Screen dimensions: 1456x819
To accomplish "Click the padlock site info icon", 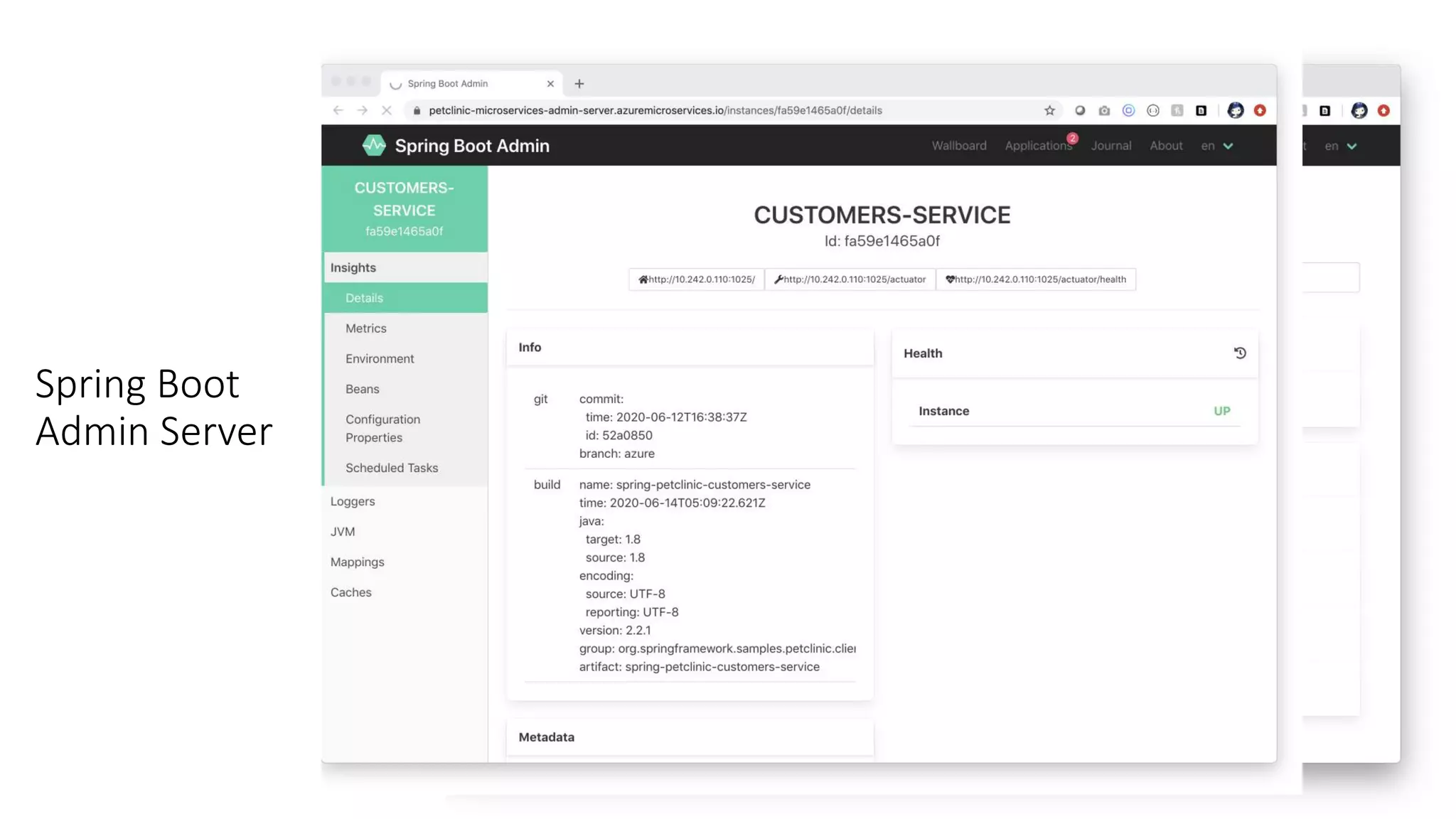I will 417,110.
